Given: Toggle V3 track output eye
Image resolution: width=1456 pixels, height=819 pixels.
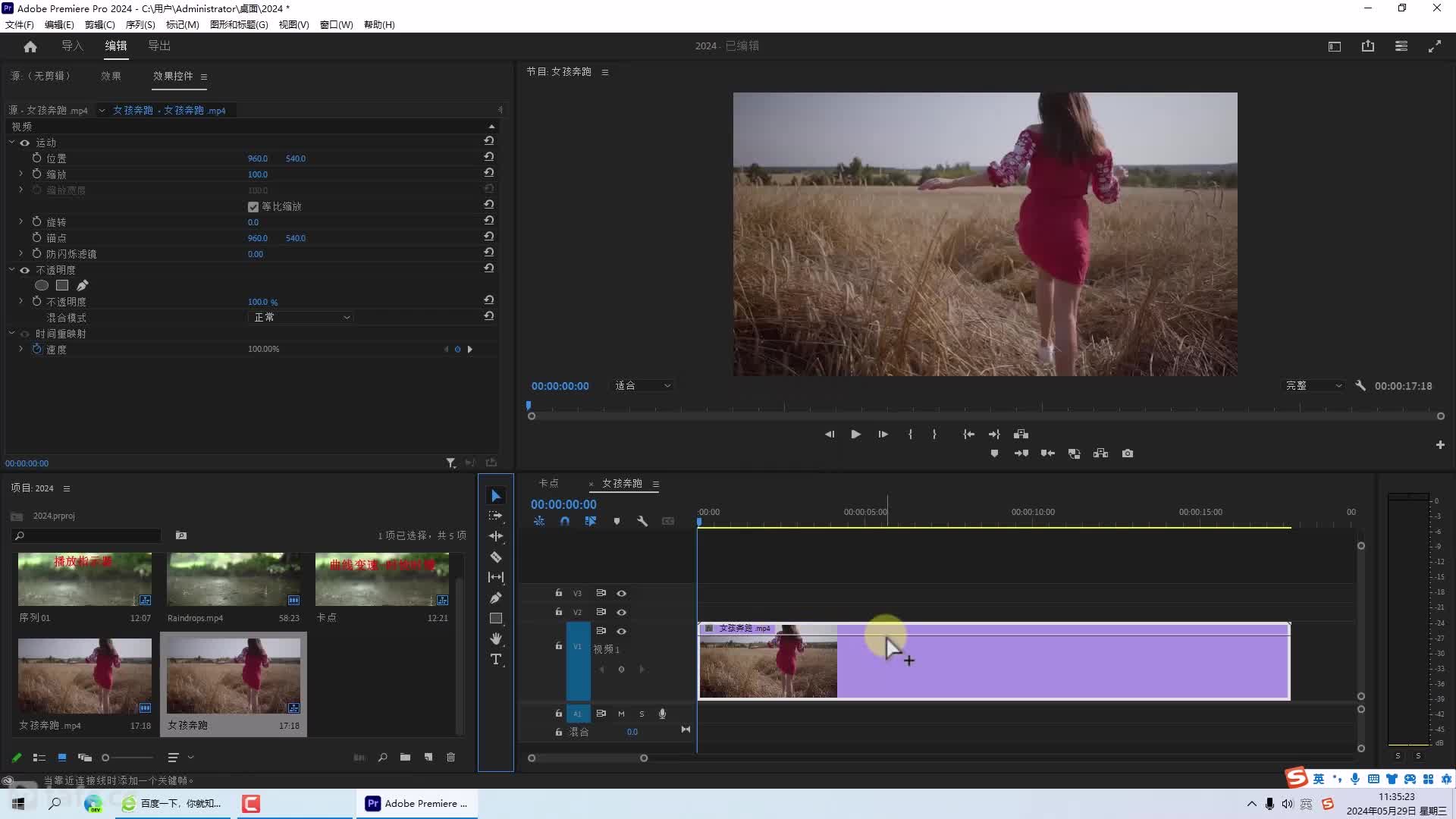Looking at the screenshot, I should 621,593.
